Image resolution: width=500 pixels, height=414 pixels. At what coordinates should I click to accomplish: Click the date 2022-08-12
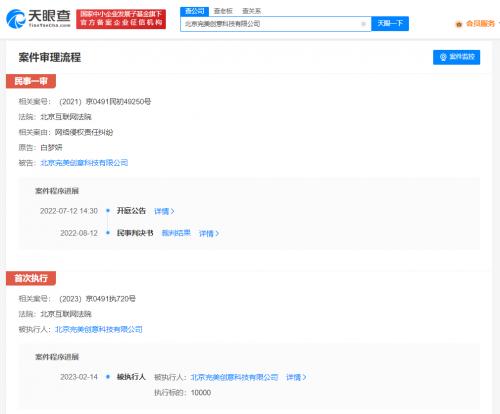click(x=79, y=233)
